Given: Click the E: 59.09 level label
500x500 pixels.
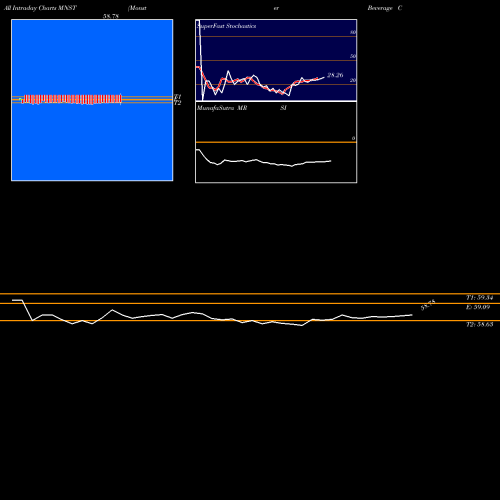Looking at the screenshot, I should (x=478, y=307).
